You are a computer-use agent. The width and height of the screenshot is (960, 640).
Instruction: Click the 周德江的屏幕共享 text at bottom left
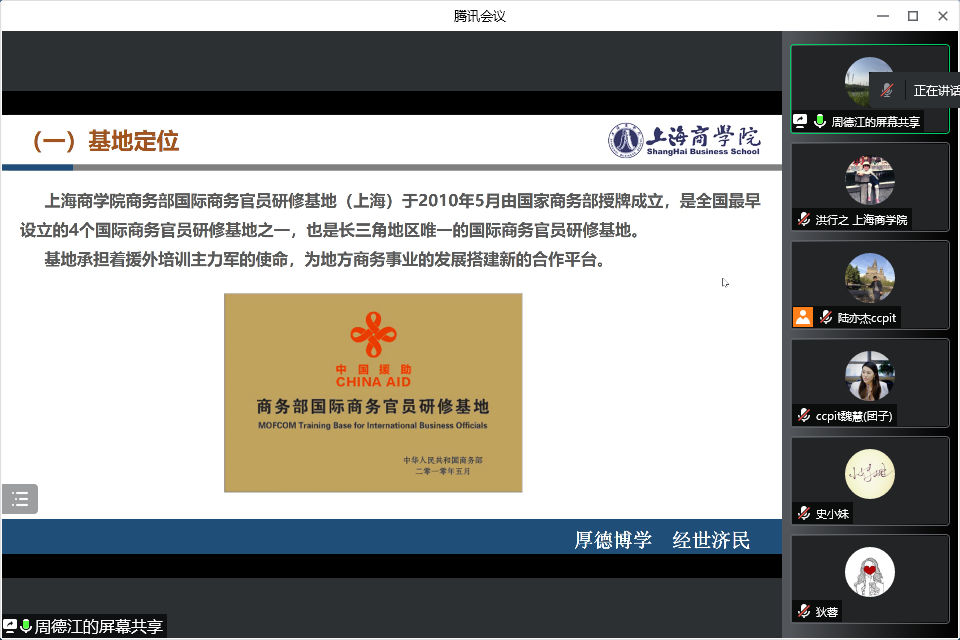tap(99, 627)
